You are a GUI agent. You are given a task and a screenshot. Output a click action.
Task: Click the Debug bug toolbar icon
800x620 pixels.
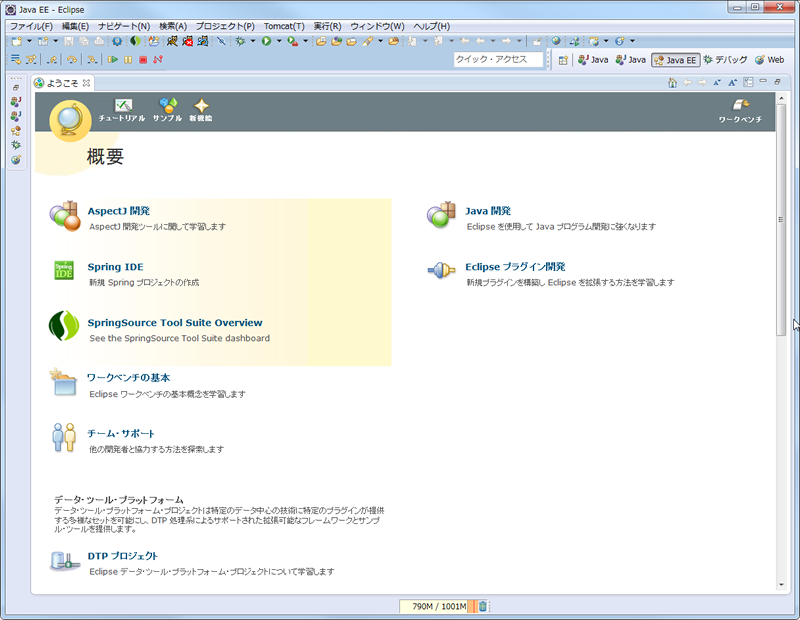(x=240, y=41)
